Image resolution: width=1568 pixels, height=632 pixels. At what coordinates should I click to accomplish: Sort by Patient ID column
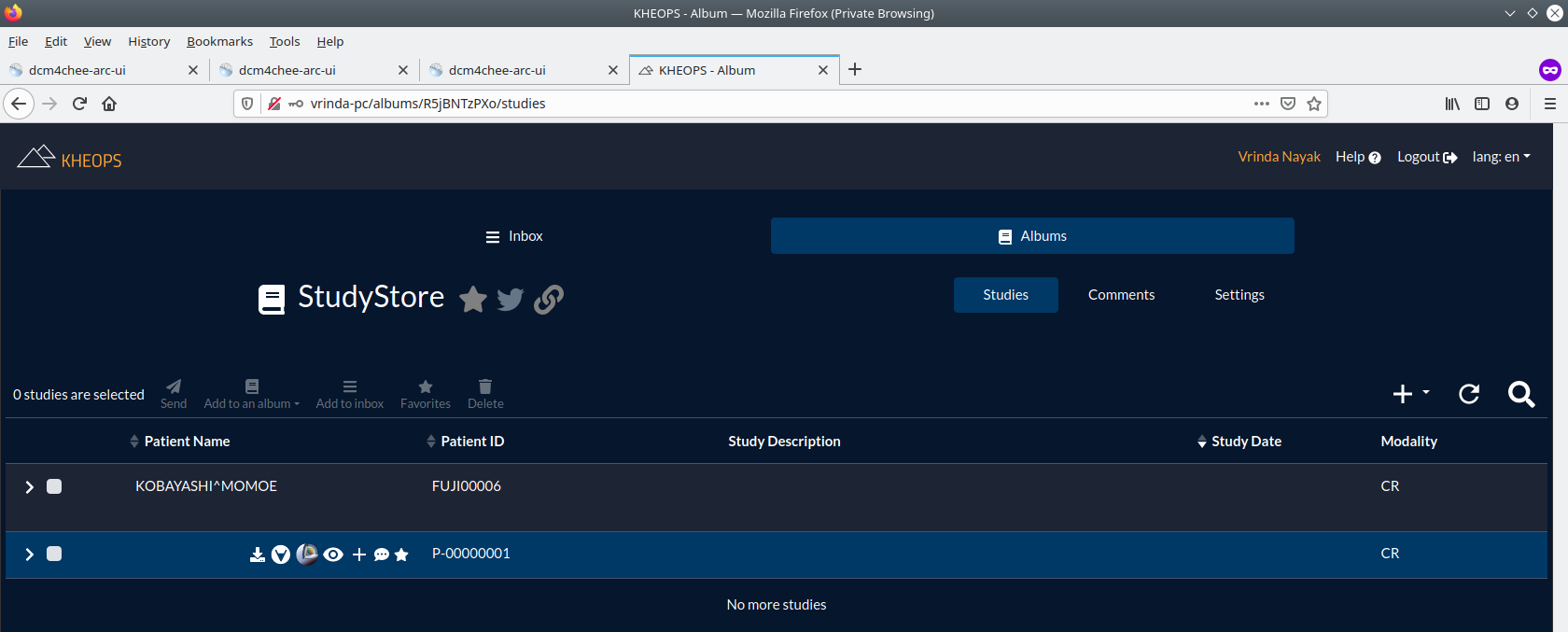465,441
